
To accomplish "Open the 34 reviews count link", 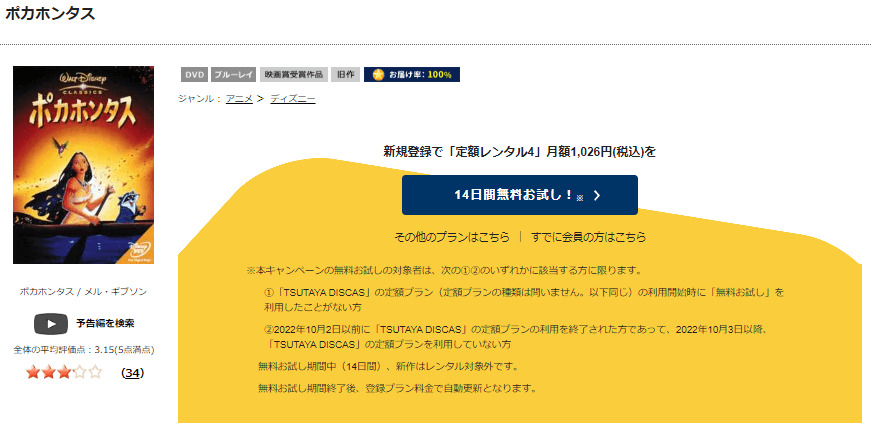I will click(x=132, y=373).
